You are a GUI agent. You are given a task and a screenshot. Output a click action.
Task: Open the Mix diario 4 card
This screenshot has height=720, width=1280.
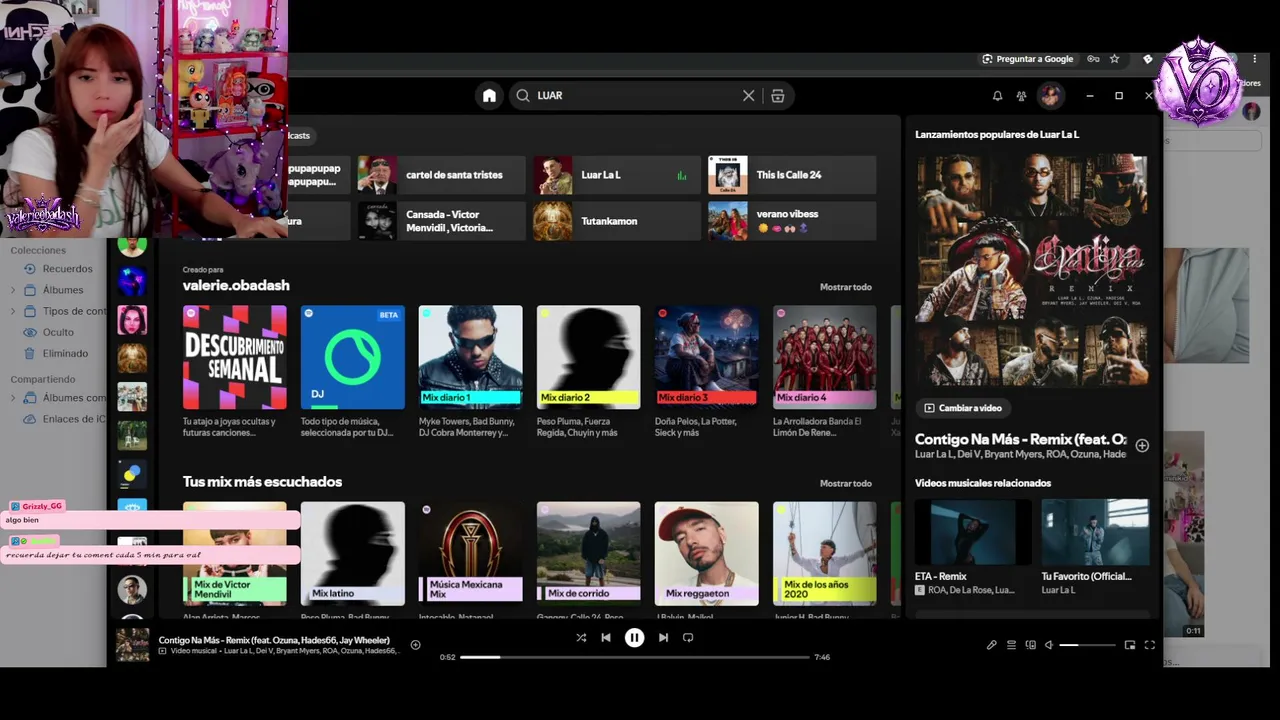tap(825, 372)
